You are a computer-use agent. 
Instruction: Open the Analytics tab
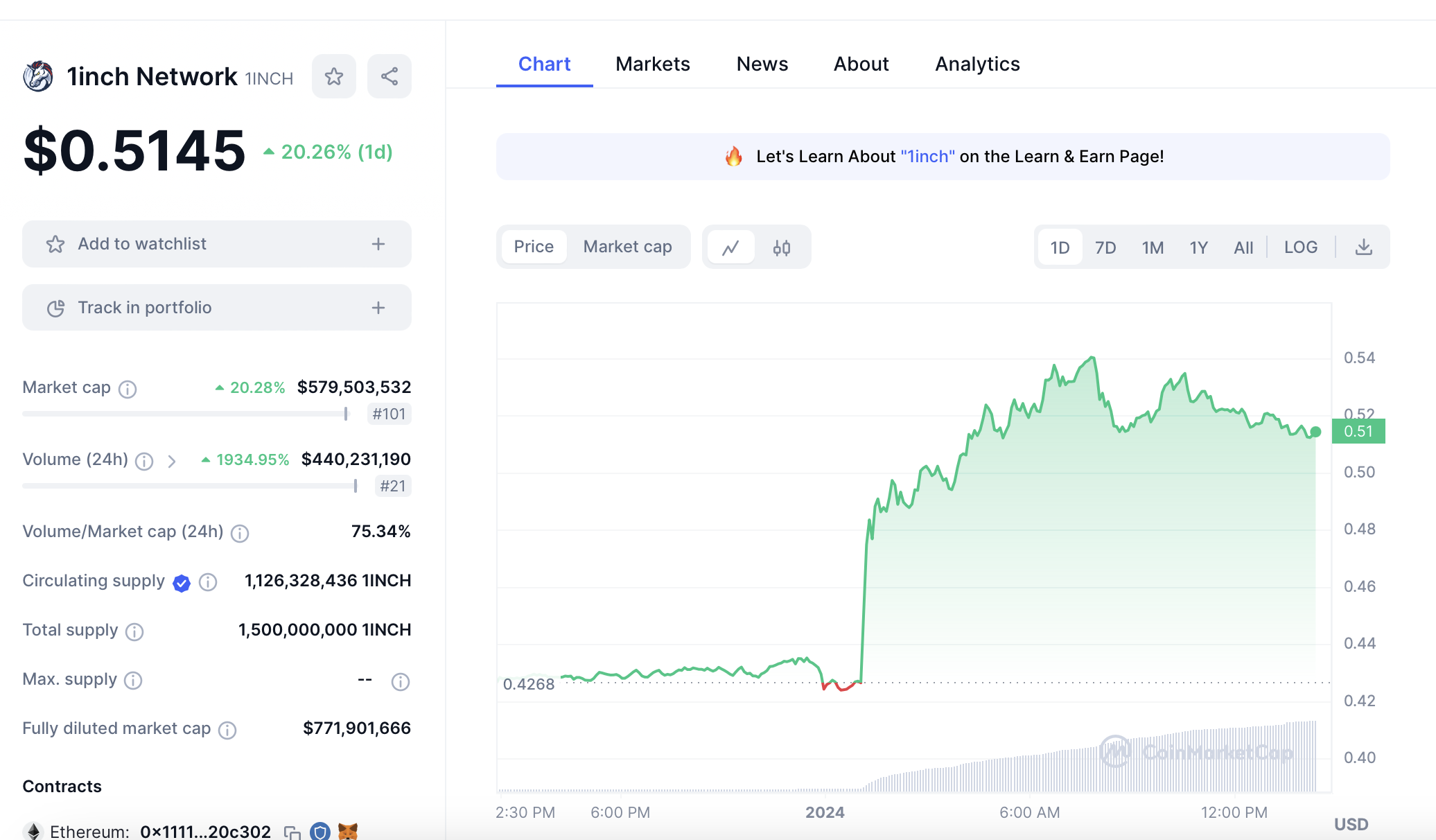(977, 64)
